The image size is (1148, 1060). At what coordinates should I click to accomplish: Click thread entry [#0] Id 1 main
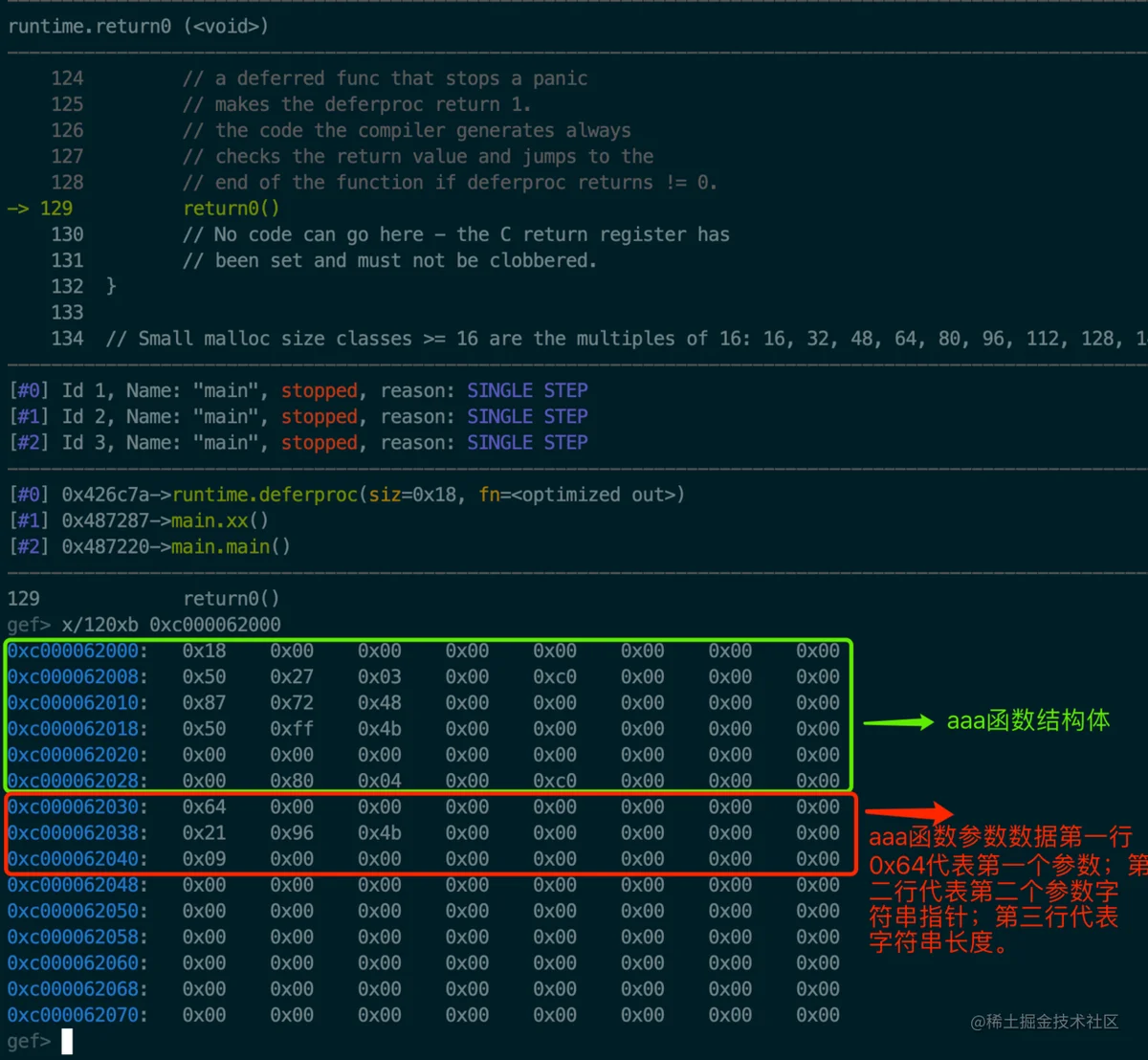tap(298, 390)
